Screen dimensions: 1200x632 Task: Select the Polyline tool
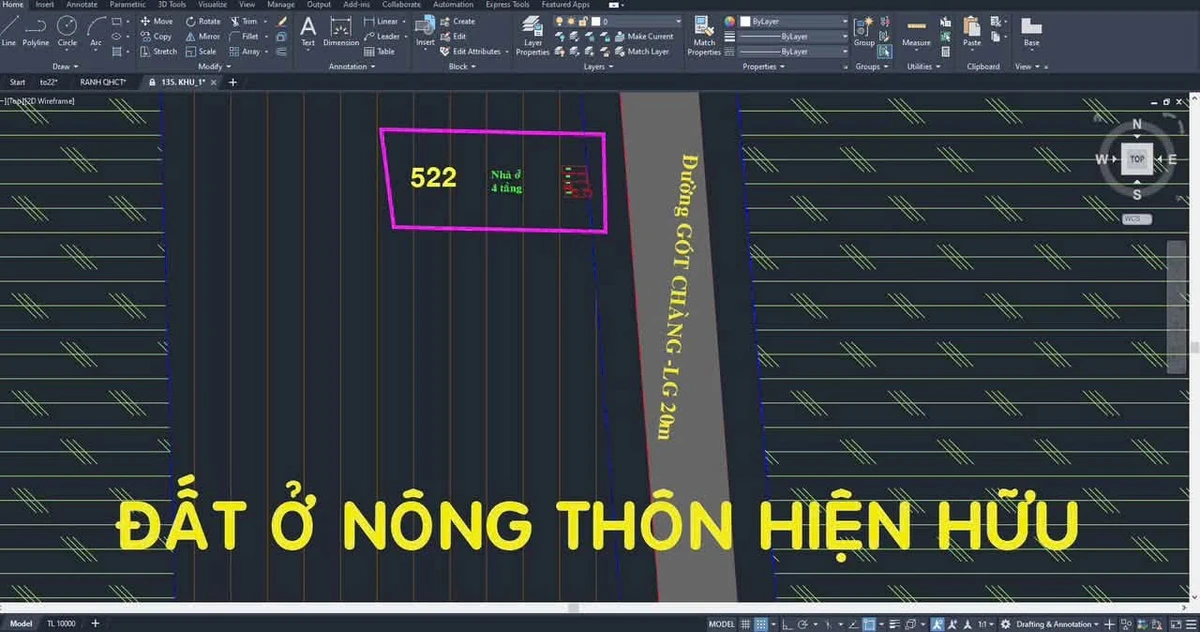pyautogui.click(x=36, y=30)
